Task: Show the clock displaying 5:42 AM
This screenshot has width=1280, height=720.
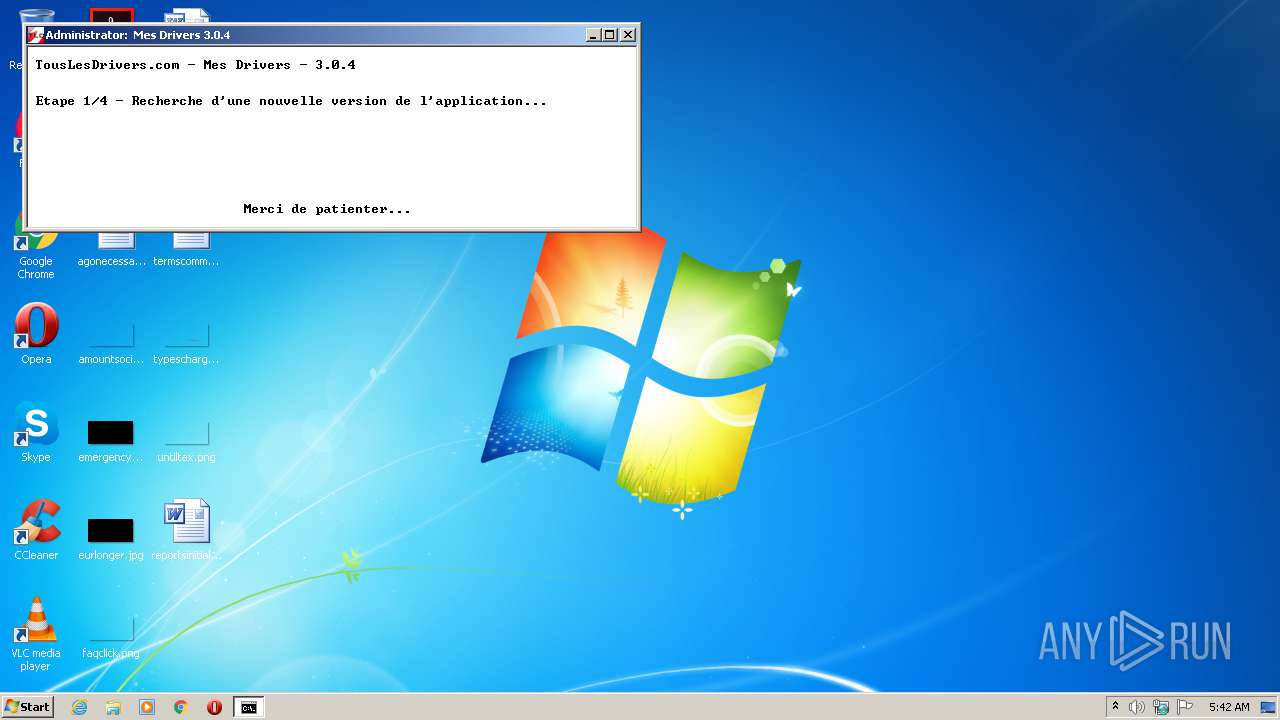Action: click(1229, 707)
